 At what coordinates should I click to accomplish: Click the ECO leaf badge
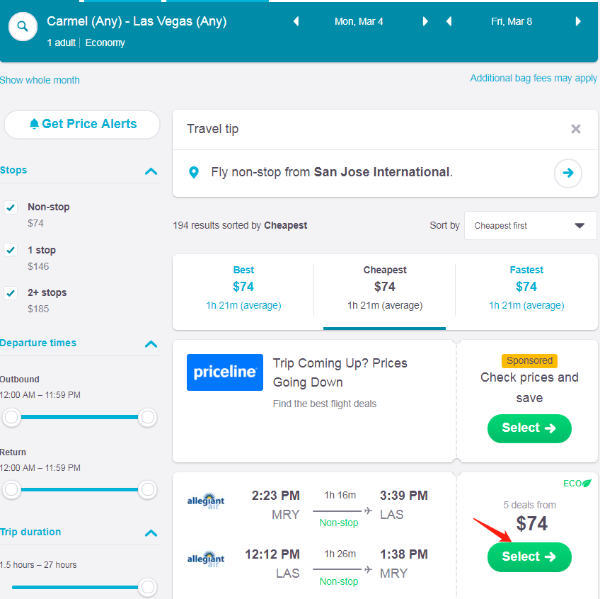(x=577, y=483)
